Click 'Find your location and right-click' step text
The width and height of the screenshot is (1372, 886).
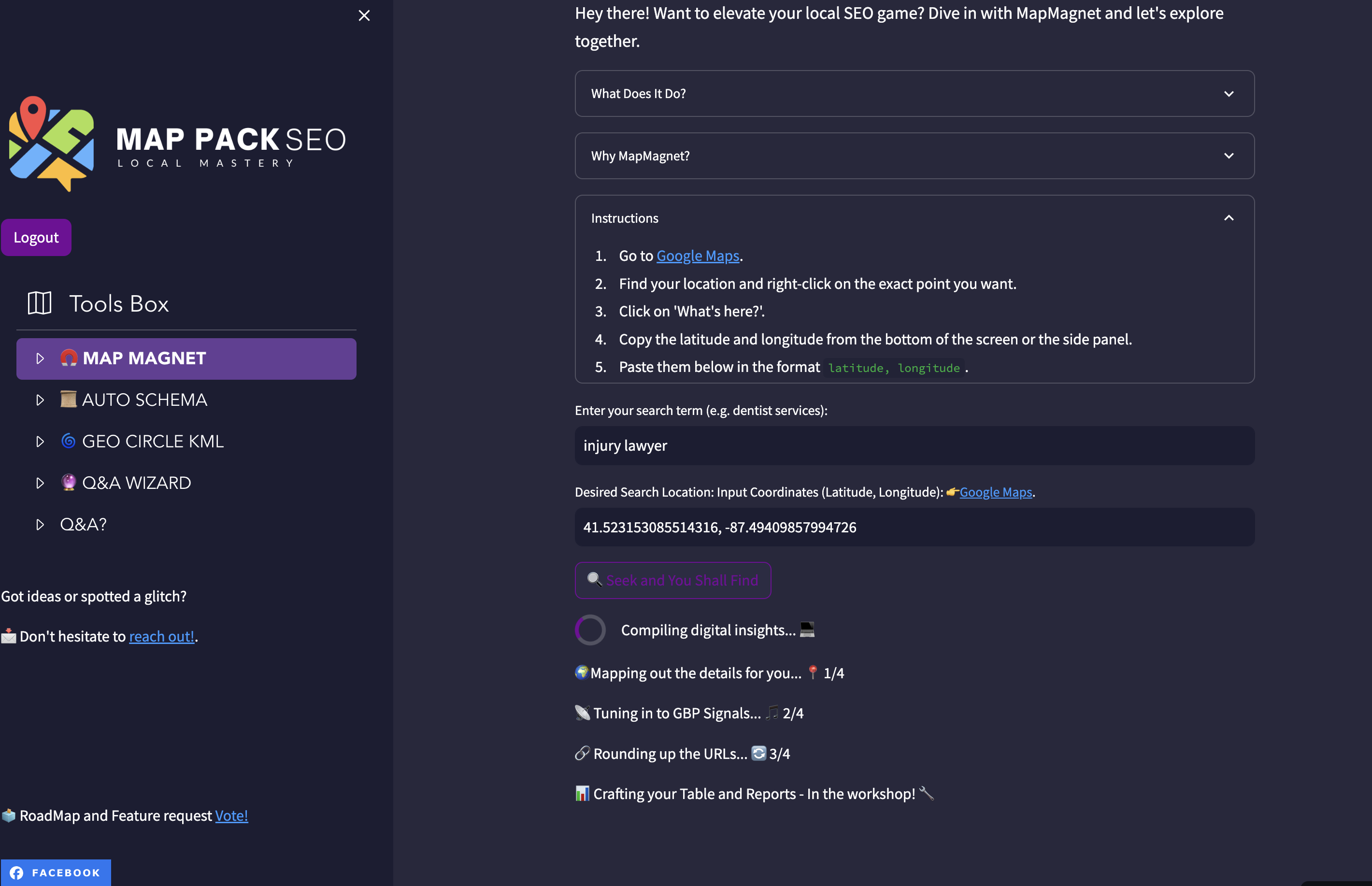(x=817, y=284)
